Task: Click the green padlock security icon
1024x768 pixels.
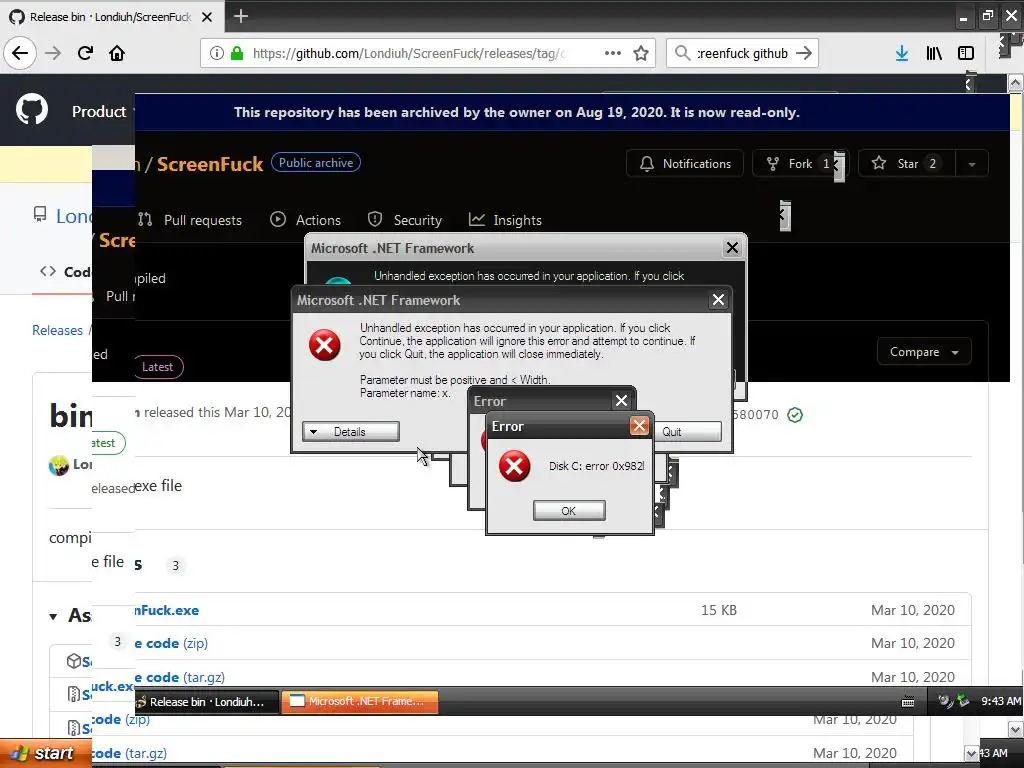Action: pos(237,53)
